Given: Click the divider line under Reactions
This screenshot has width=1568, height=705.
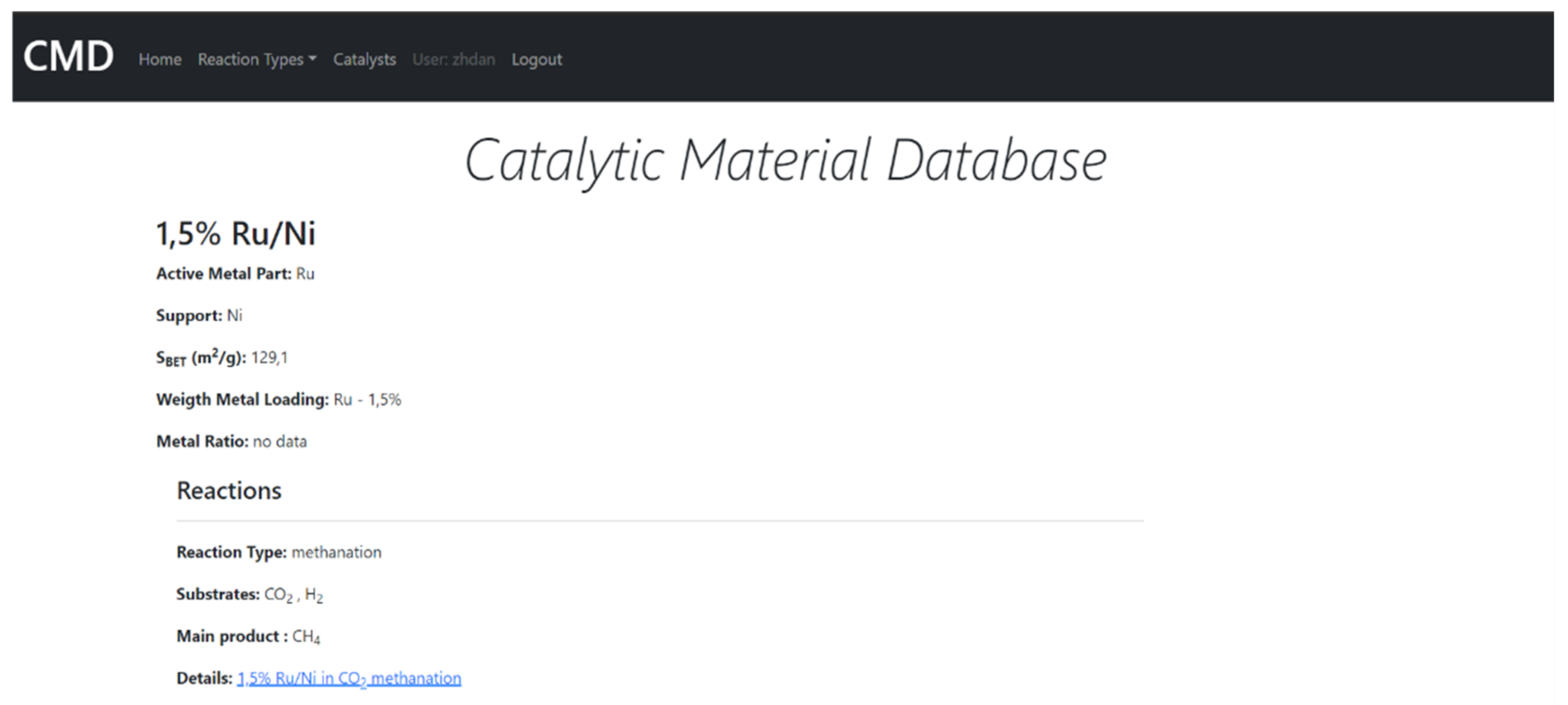Looking at the screenshot, I should [x=659, y=520].
